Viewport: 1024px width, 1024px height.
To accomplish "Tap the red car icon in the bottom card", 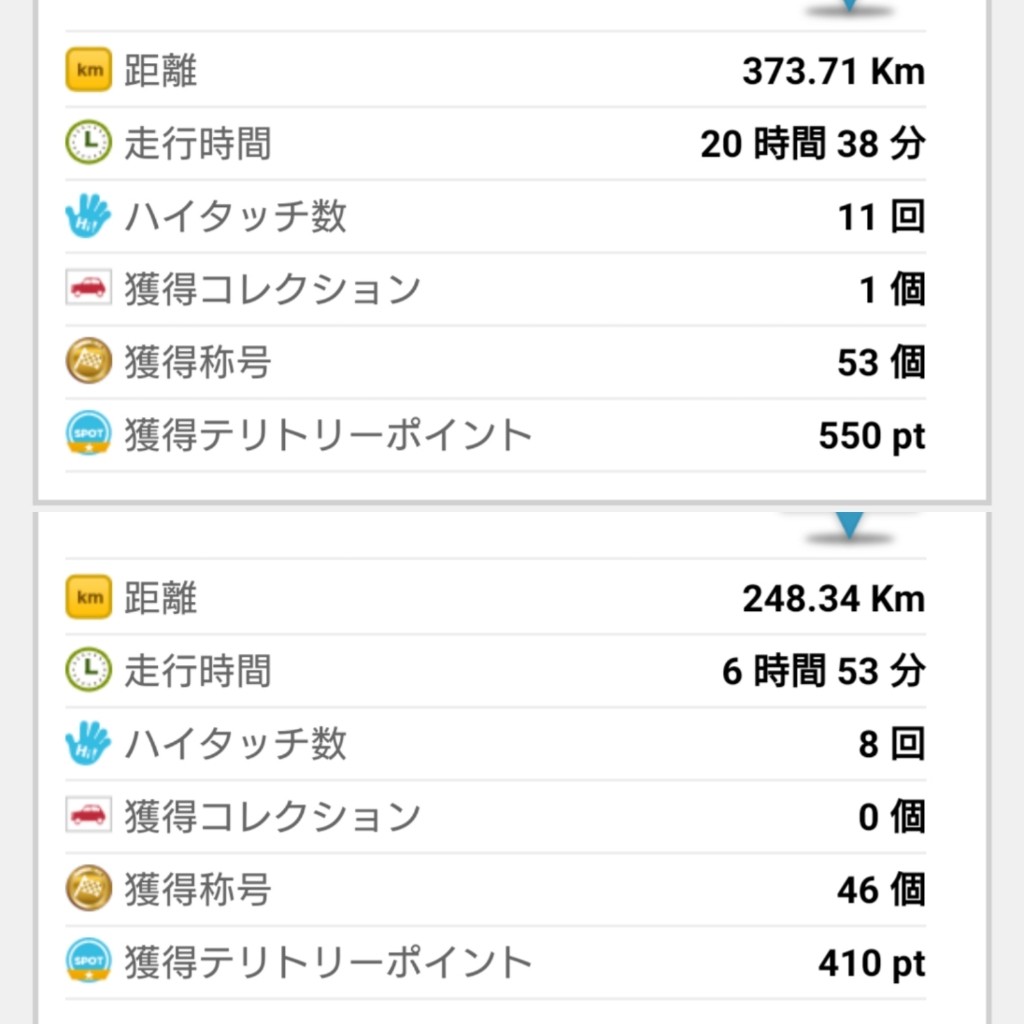I will coord(89,816).
